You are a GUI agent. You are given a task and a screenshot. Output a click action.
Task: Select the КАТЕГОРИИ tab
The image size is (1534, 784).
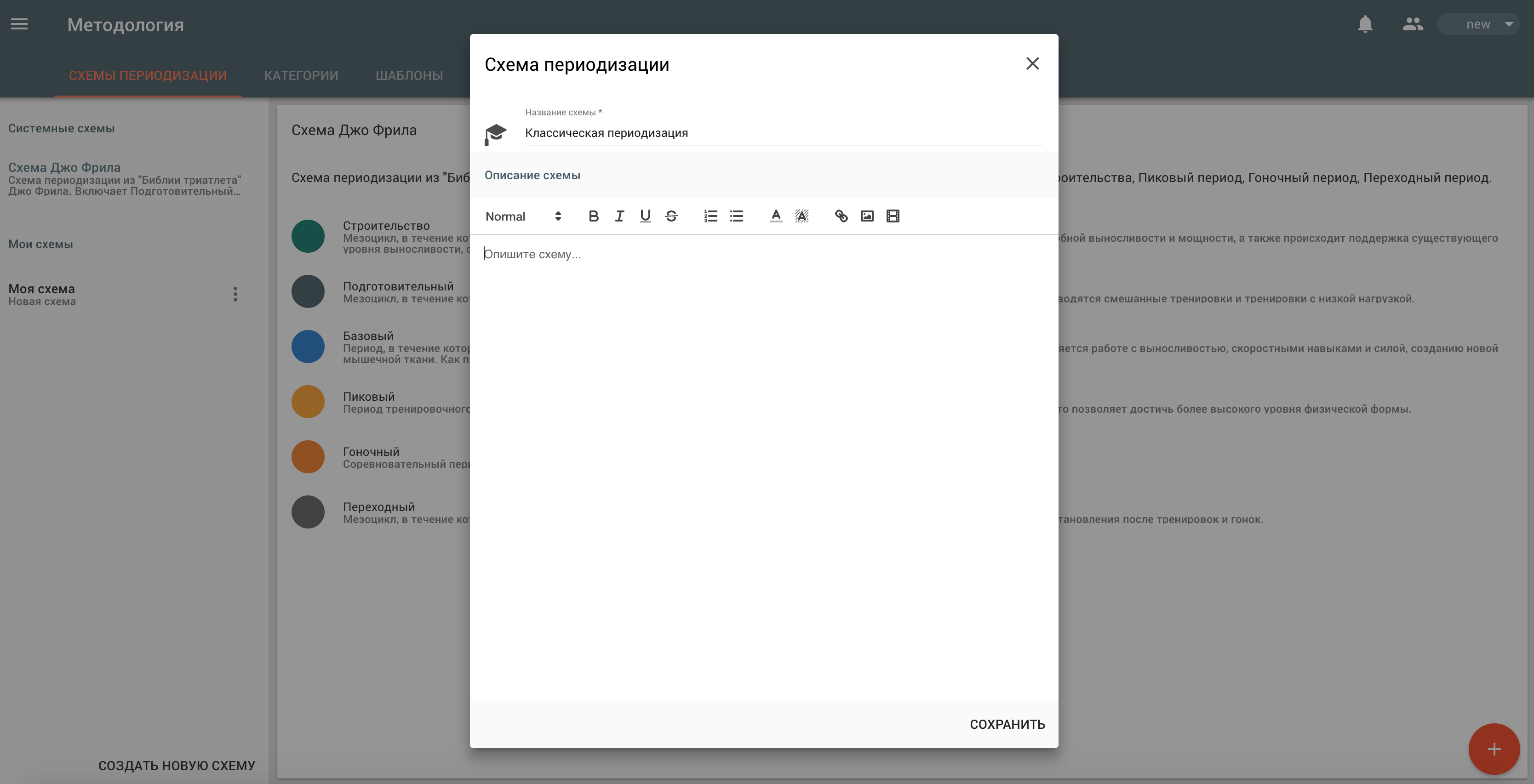300,75
